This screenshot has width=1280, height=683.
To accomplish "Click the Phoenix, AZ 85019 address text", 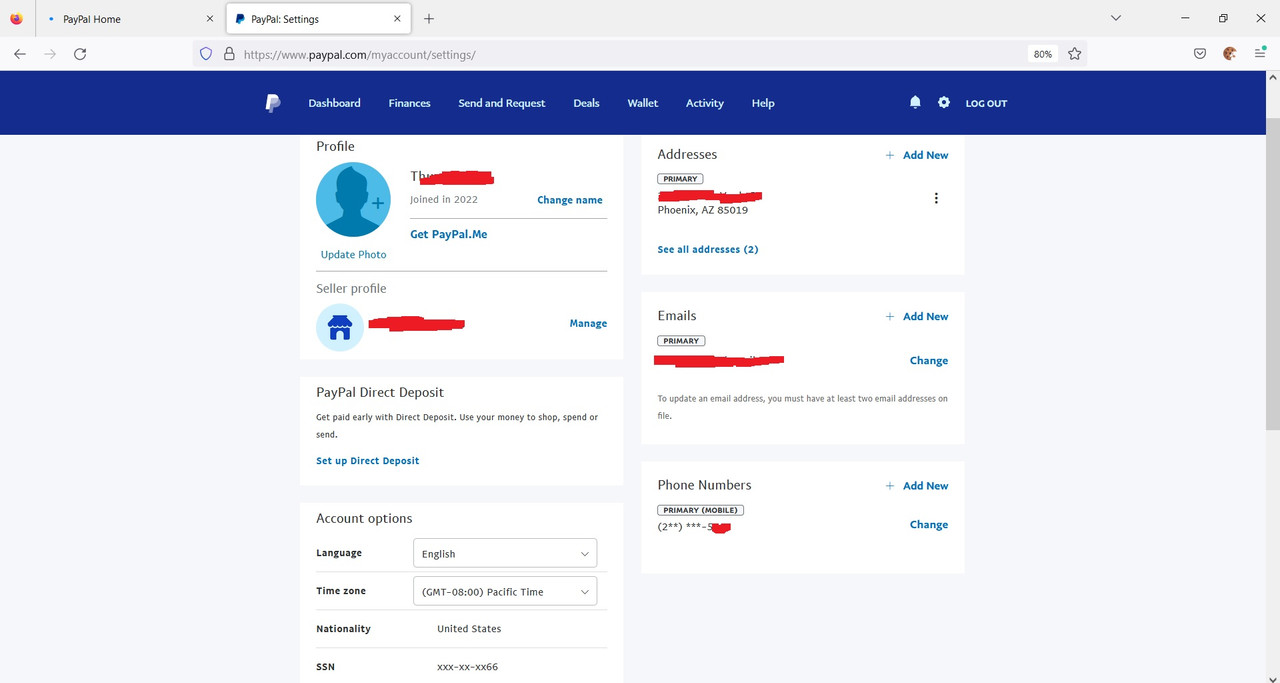I will click(703, 210).
